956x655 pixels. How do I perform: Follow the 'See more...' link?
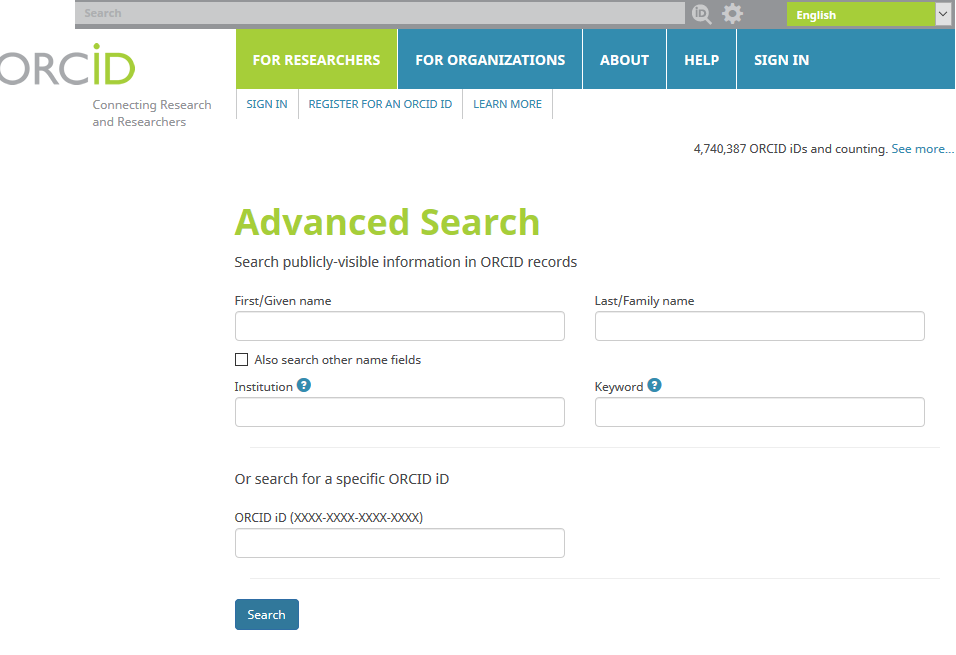[x=922, y=149]
